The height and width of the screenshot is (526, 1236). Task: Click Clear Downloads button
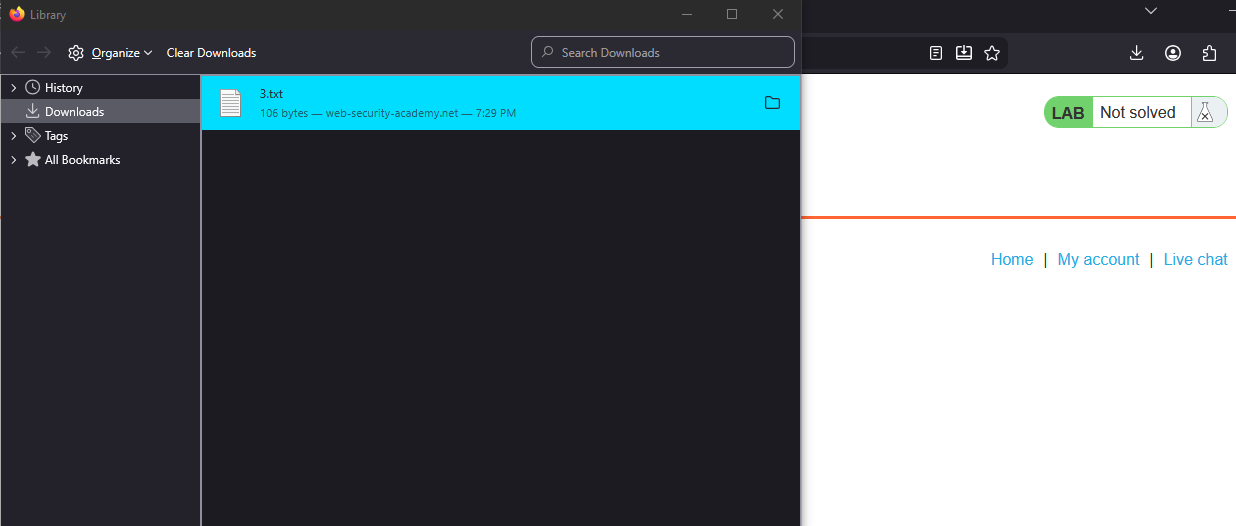pyautogui.click(x=211, y=53)
